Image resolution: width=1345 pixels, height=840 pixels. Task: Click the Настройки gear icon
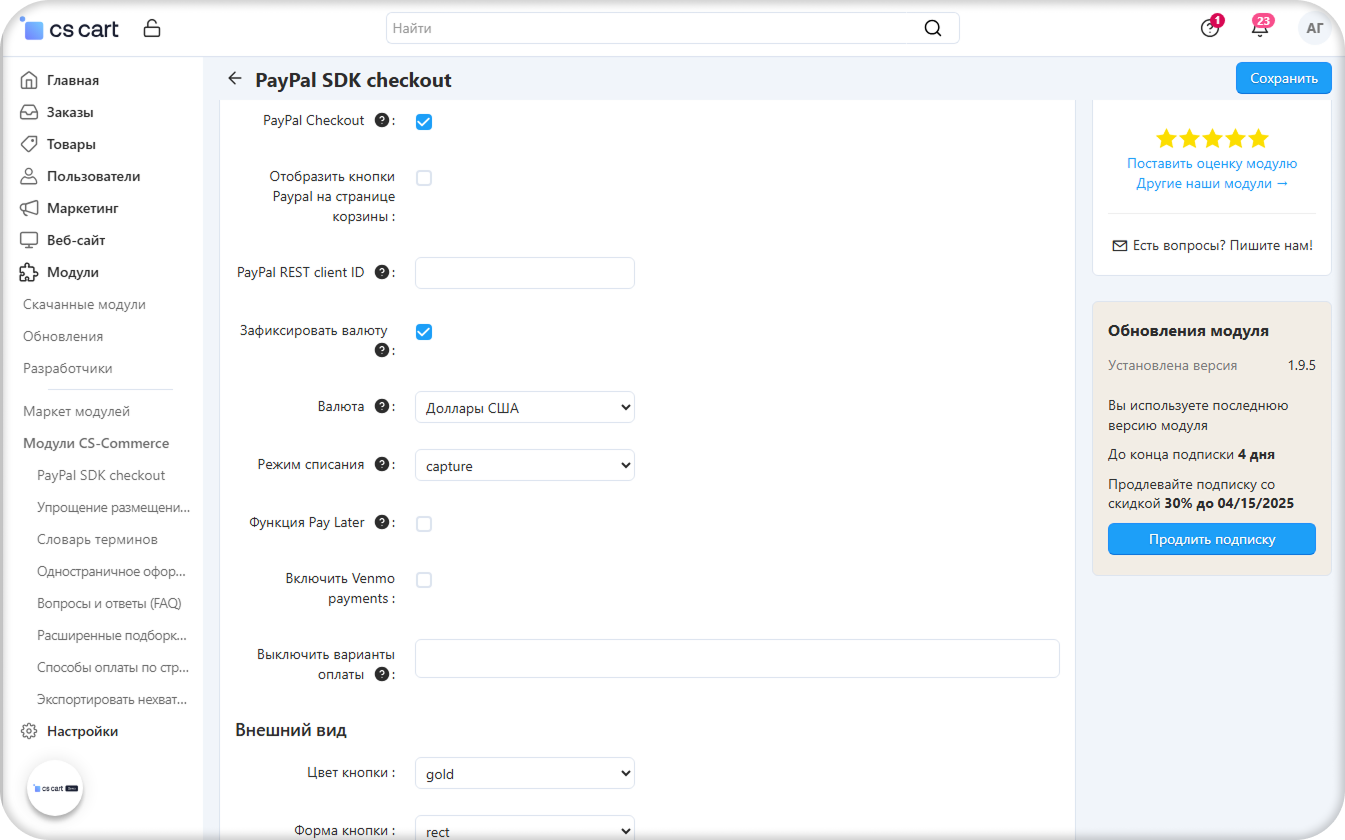(29, 731)
